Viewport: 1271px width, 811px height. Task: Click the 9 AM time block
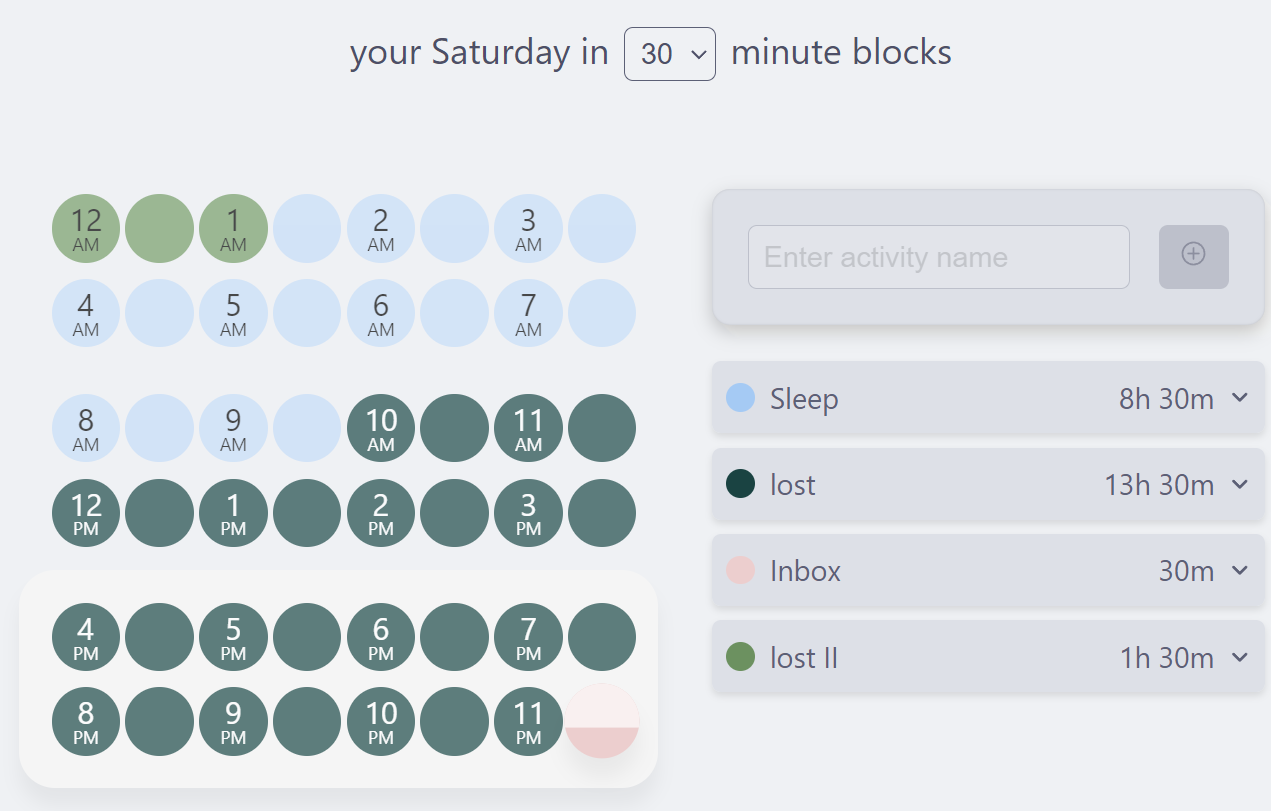tap(233, 428)
